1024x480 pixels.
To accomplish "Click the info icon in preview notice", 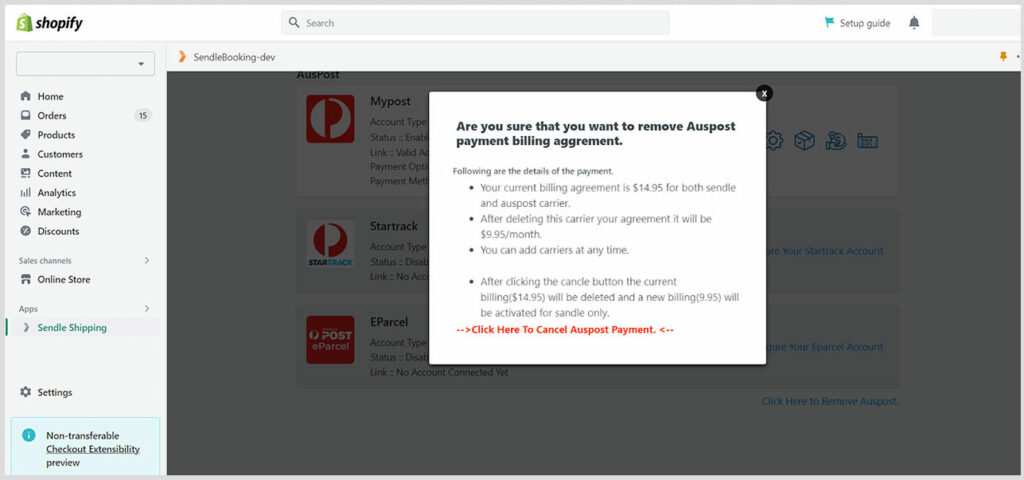I will tap(29, 435).
